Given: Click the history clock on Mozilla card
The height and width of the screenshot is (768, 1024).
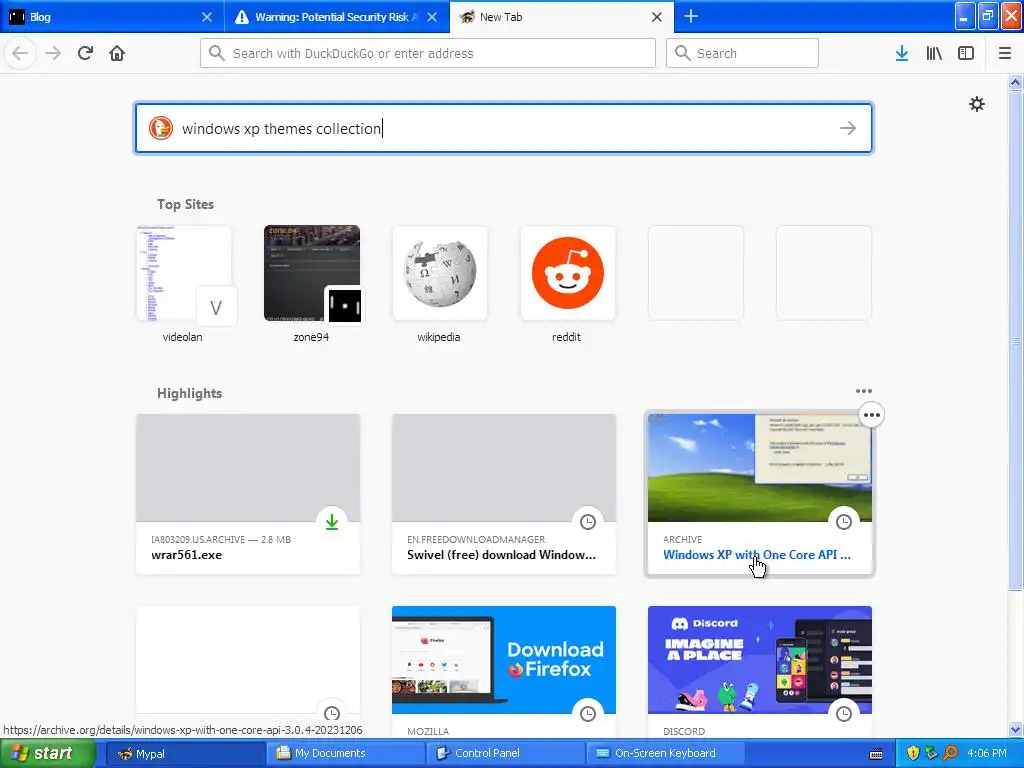Looking at the screenshot, I should [588, 714].
